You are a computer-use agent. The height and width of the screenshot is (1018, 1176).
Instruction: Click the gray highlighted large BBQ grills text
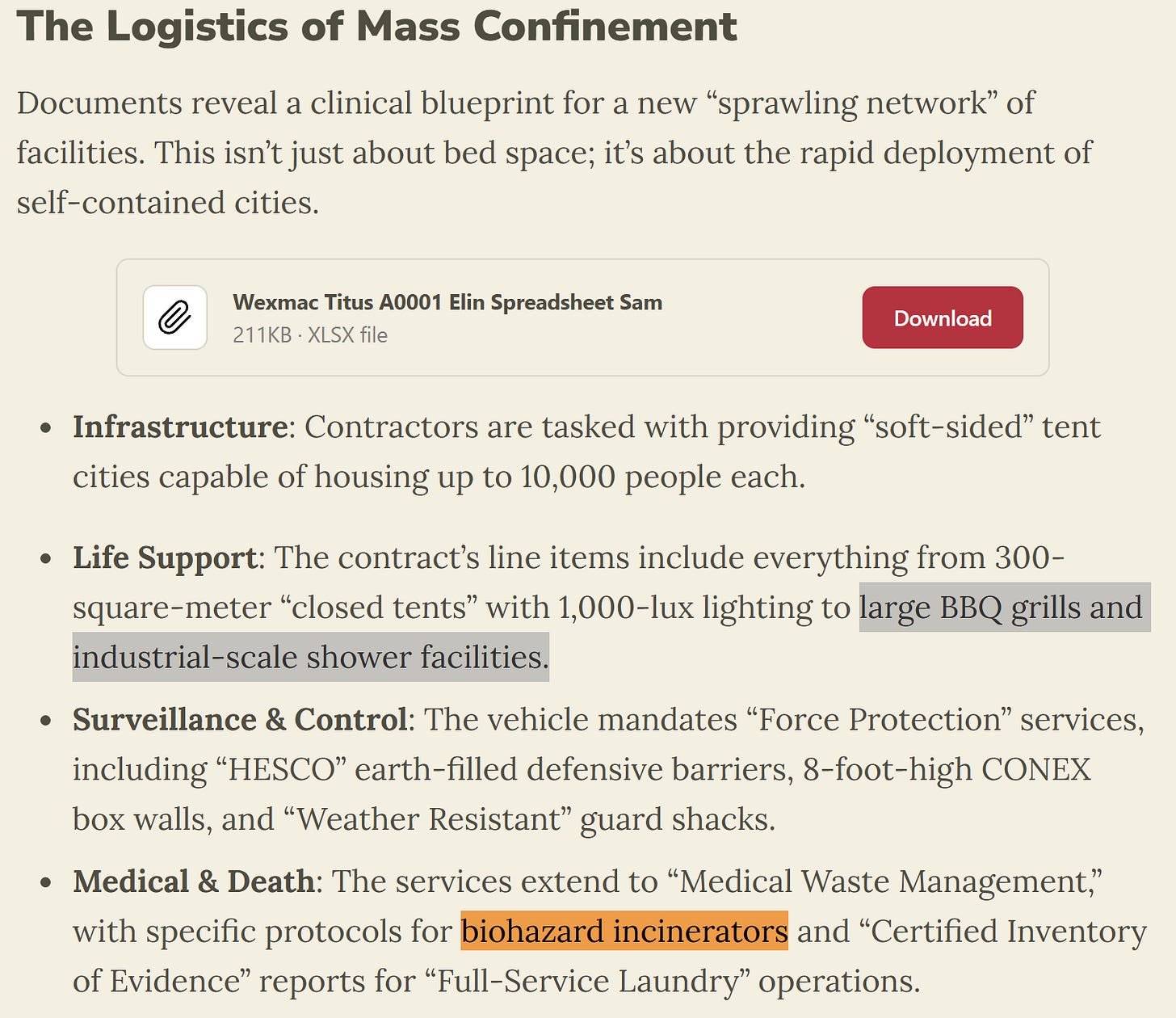(x=1005, y=607)
